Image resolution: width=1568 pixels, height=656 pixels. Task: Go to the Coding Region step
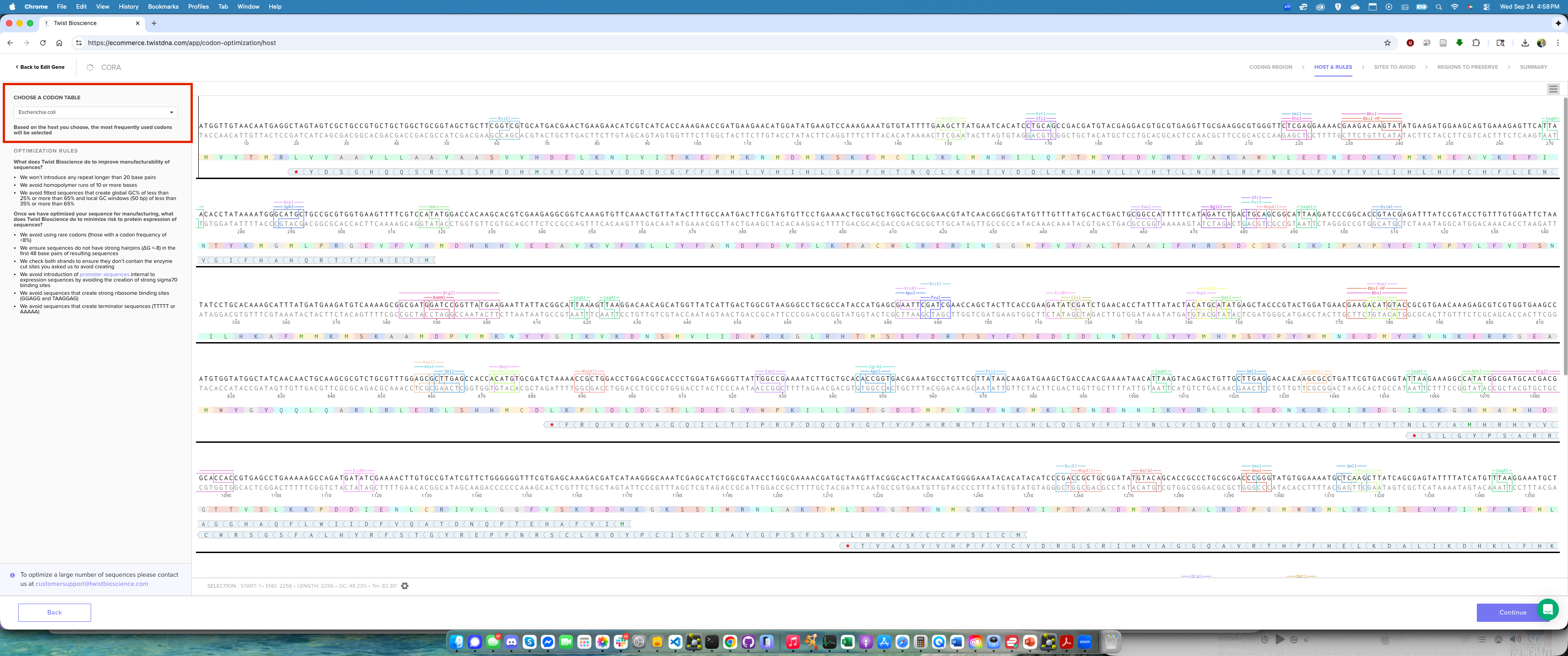1270,67
